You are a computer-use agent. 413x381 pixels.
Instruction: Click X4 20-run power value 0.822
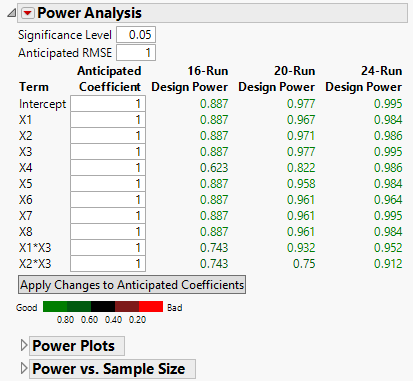tap(301, 168)
